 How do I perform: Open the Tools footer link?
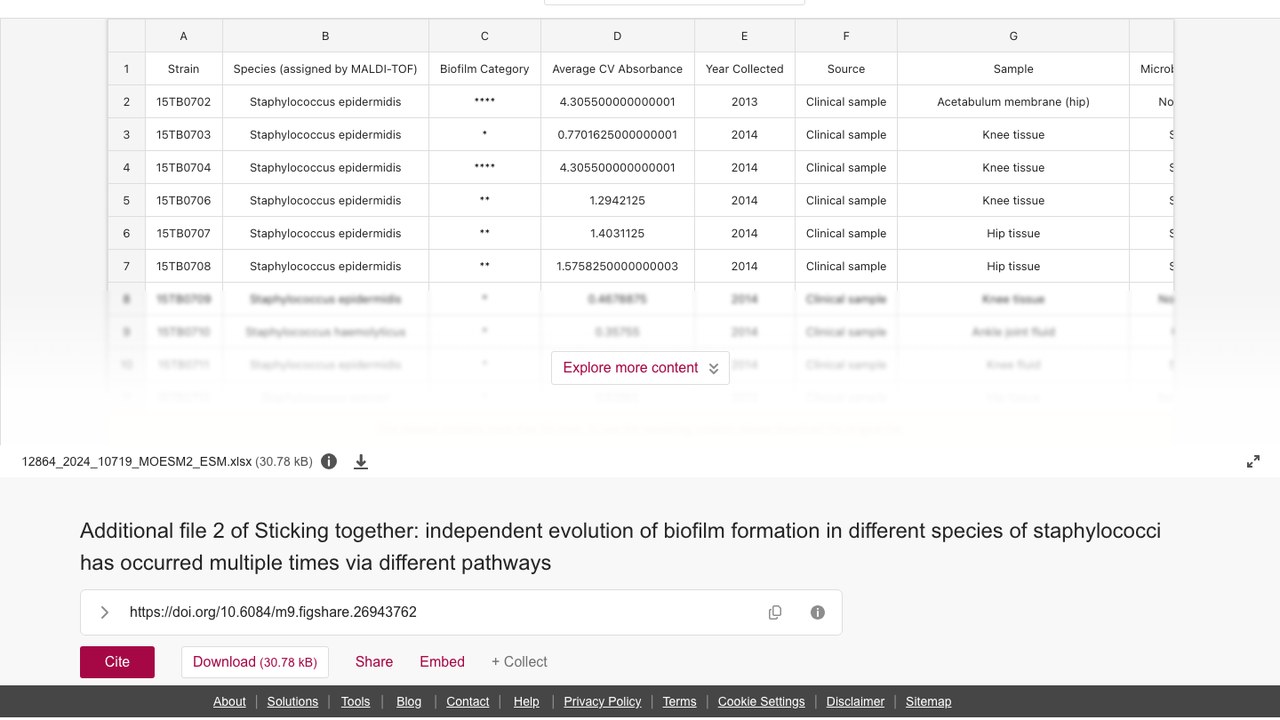pos(355,701)
